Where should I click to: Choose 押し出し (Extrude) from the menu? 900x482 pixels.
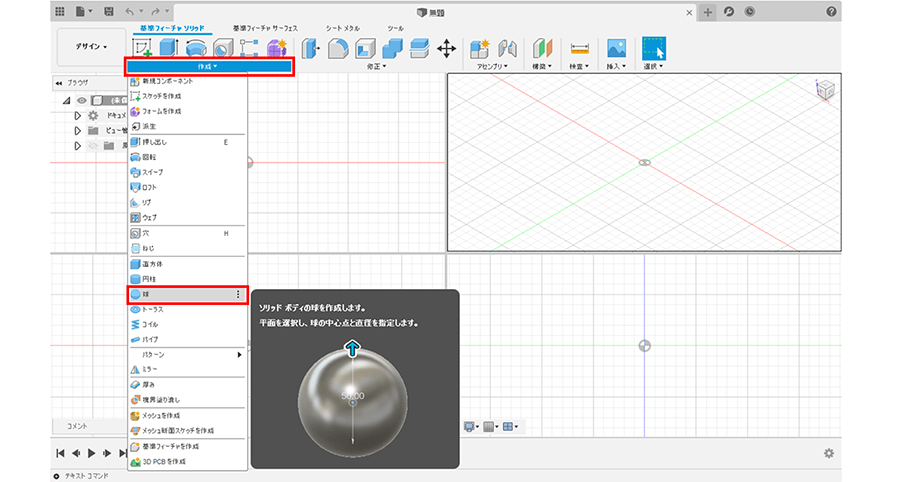pyautogui.click(x=155, y=142)
